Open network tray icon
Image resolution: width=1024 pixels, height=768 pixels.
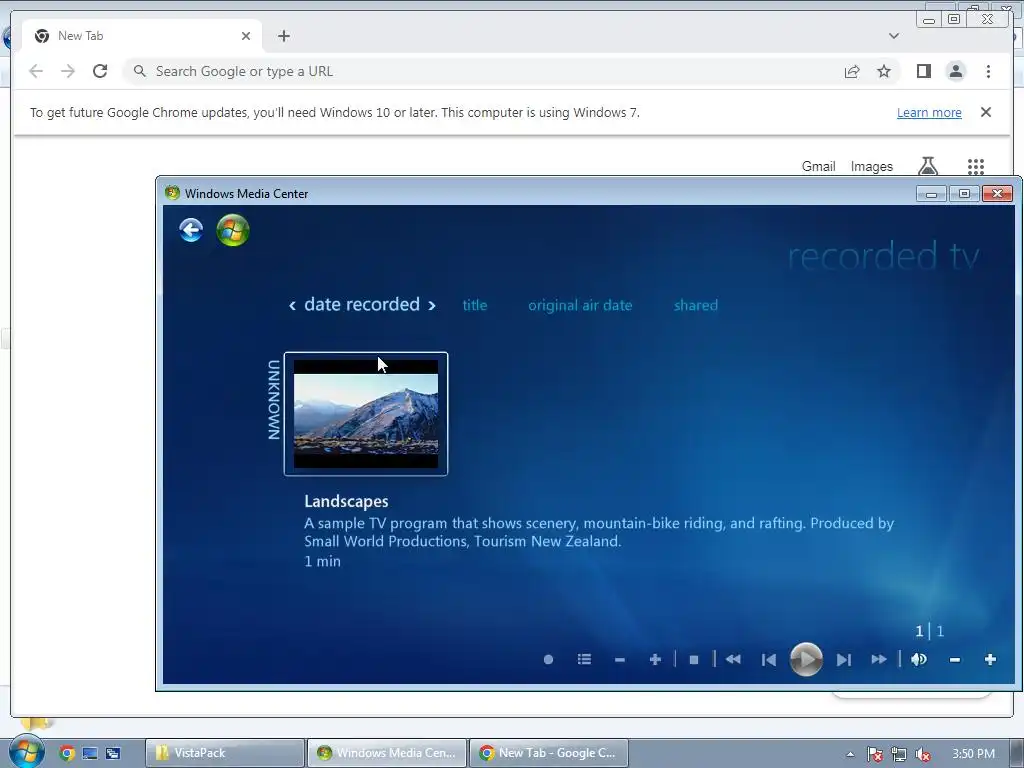[899, 754]
